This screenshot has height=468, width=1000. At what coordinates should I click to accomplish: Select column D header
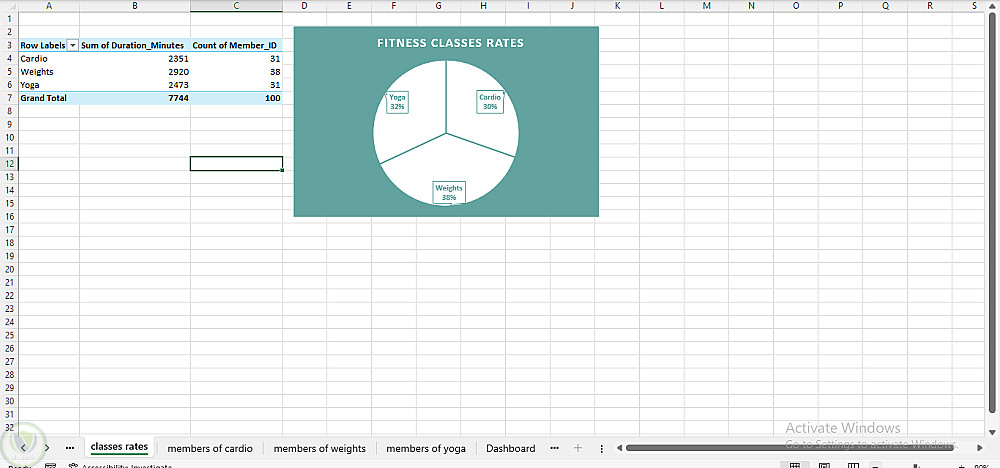pos(304,6)
